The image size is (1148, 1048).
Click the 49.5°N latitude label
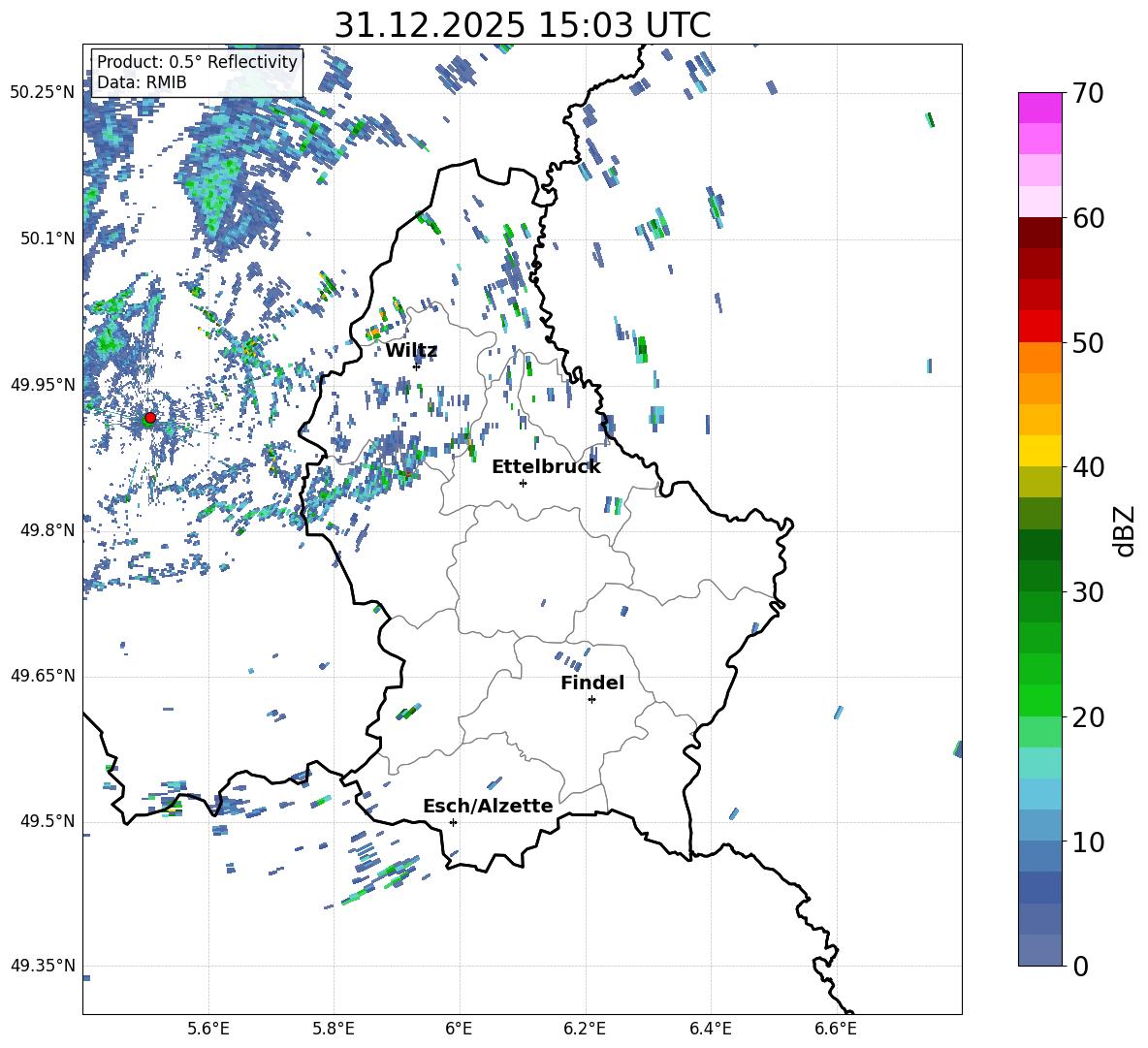coord(48,821)
